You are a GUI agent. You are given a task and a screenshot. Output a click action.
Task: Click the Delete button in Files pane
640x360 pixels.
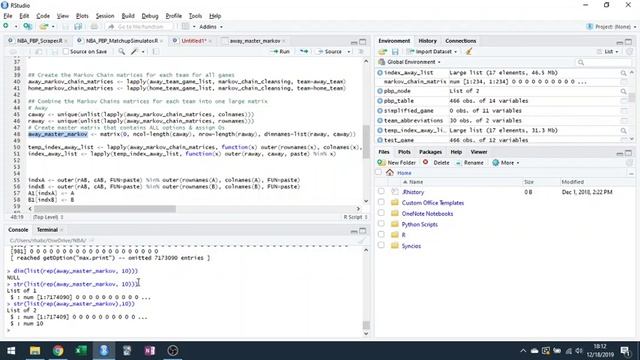click(x=436, y=162)
